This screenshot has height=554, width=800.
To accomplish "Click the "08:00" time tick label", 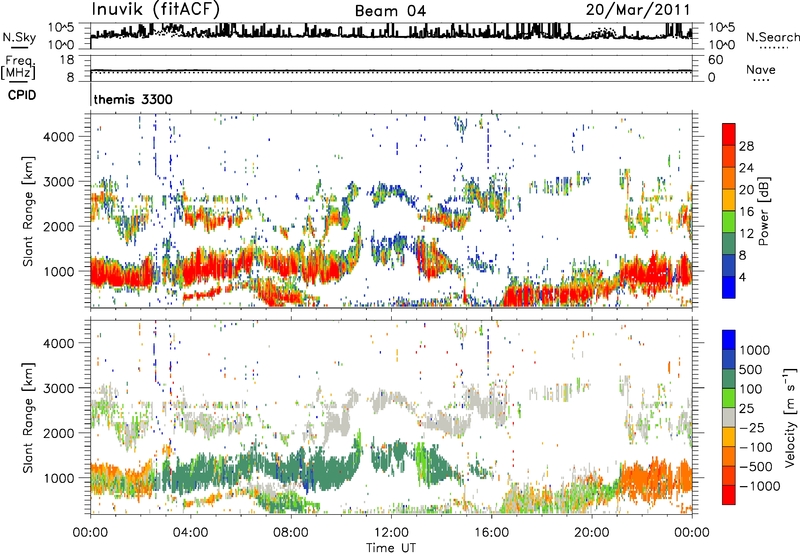I will point(291,532).
